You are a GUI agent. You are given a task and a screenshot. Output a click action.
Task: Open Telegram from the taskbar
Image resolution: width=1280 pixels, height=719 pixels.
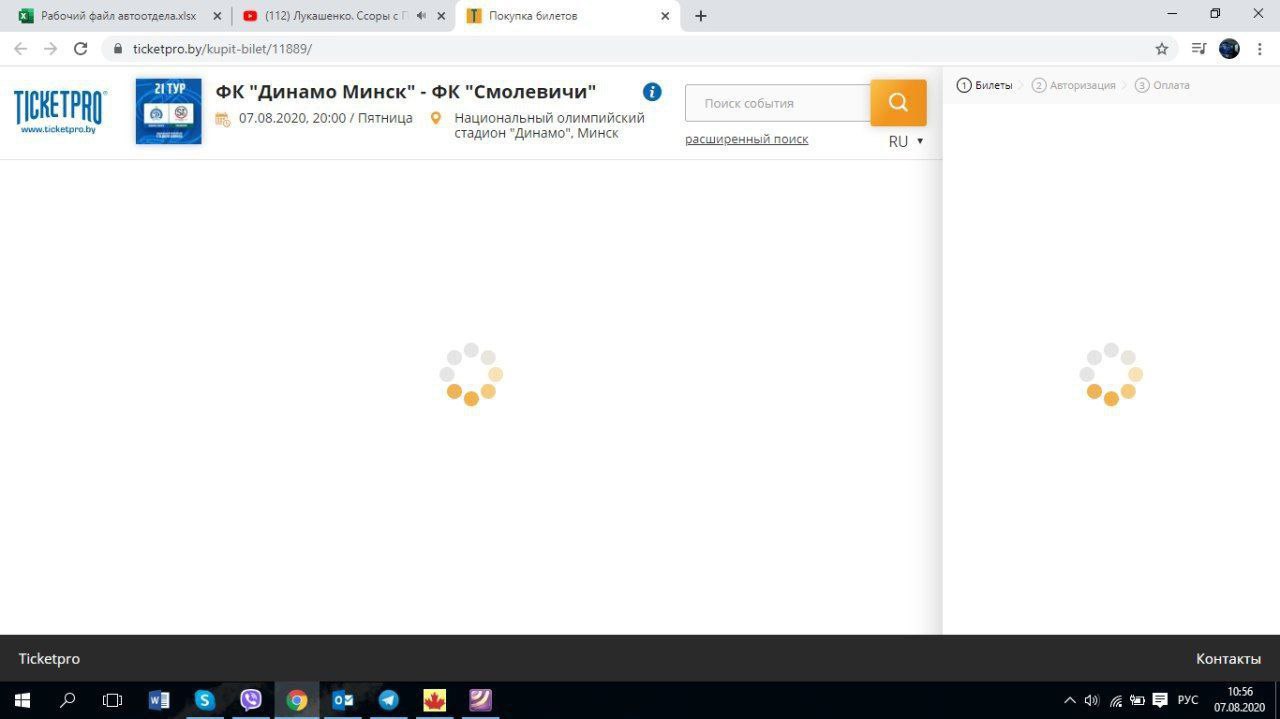388,700
